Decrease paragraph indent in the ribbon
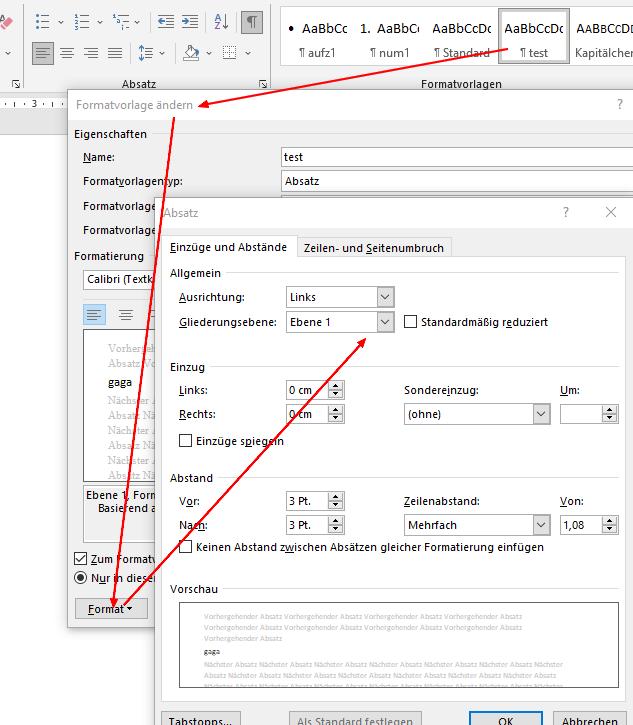The image size is (633, 725). coord(166,21)
